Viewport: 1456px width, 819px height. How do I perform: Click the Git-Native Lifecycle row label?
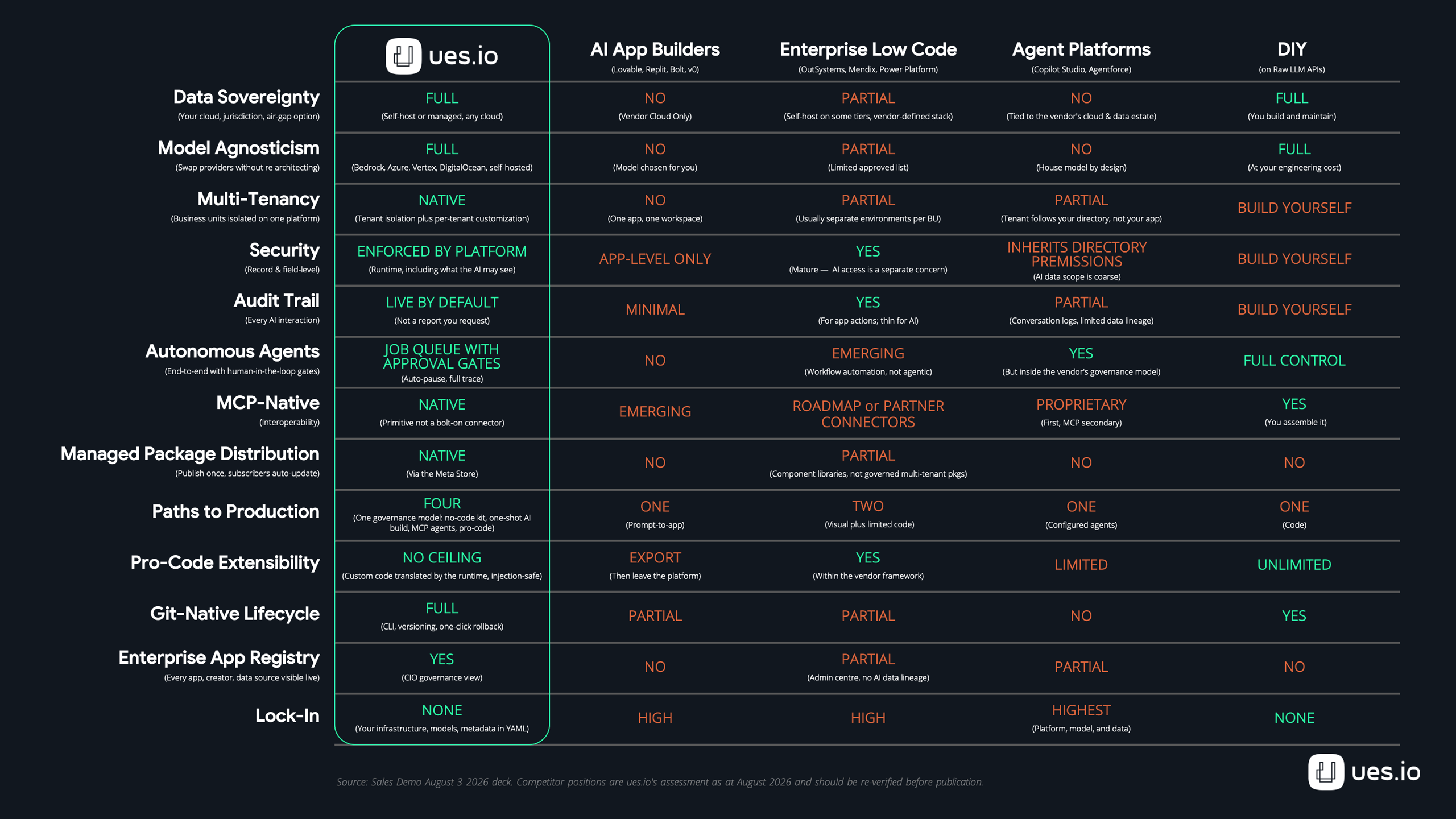click(235, 614)
